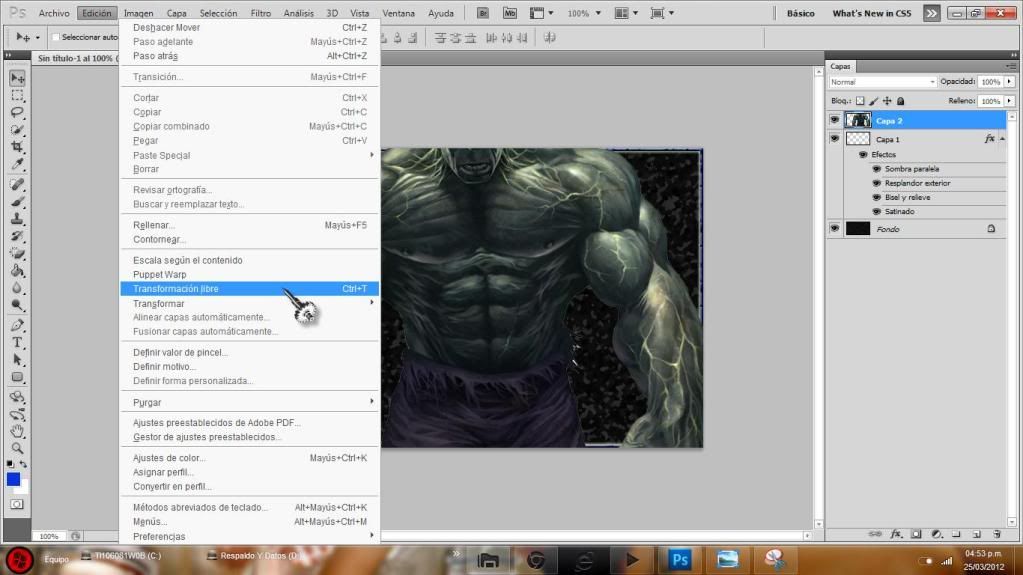
Task: Select the Dodge tool
Action: point(18,305)
